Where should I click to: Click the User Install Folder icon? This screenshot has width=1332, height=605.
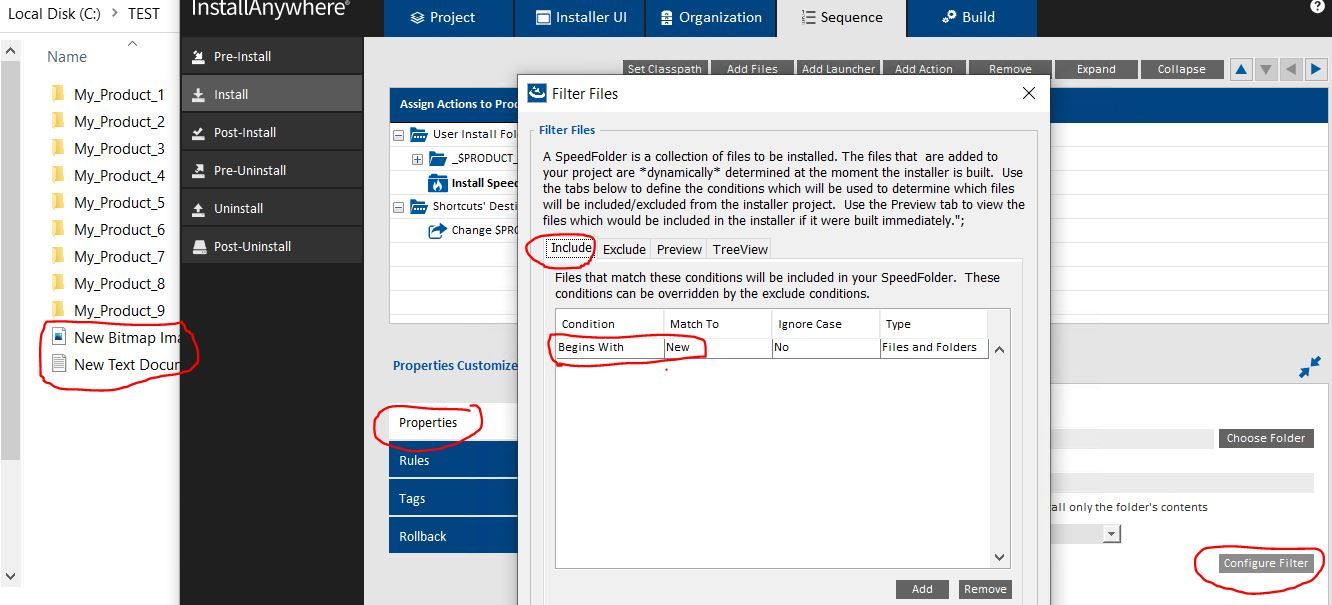click(x=418, y=135)
